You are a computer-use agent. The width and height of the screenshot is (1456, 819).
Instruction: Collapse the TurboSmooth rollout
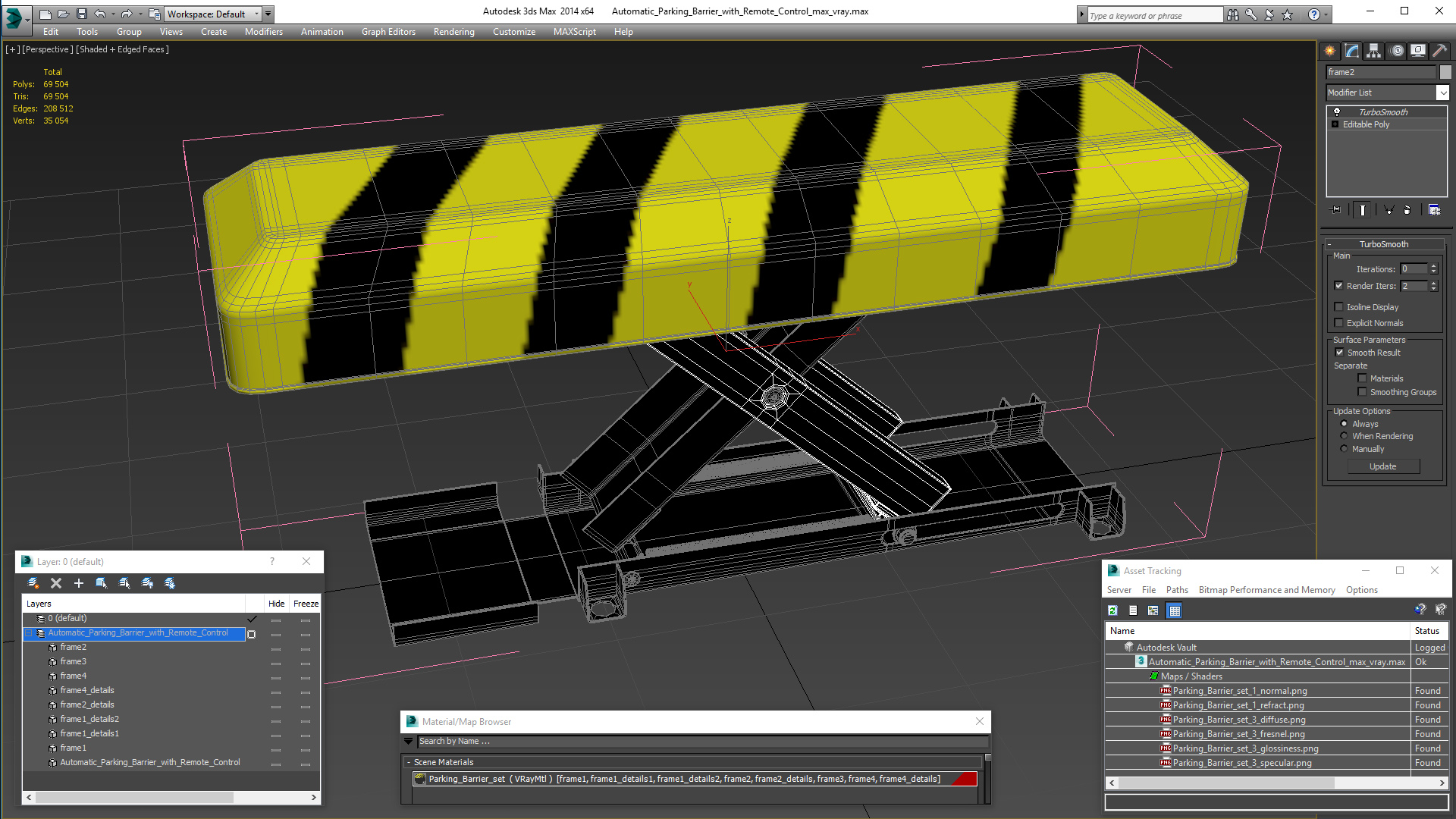coord(1329,244)
